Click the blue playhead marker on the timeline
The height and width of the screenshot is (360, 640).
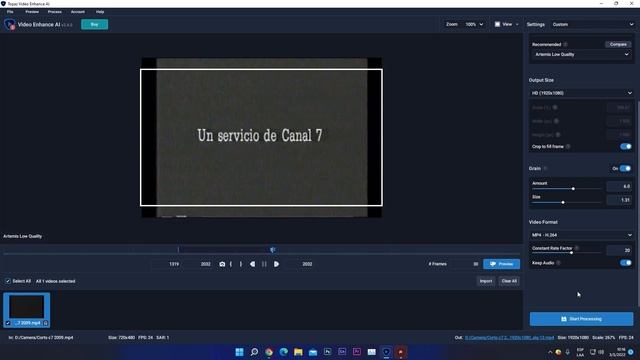point(272,250)
